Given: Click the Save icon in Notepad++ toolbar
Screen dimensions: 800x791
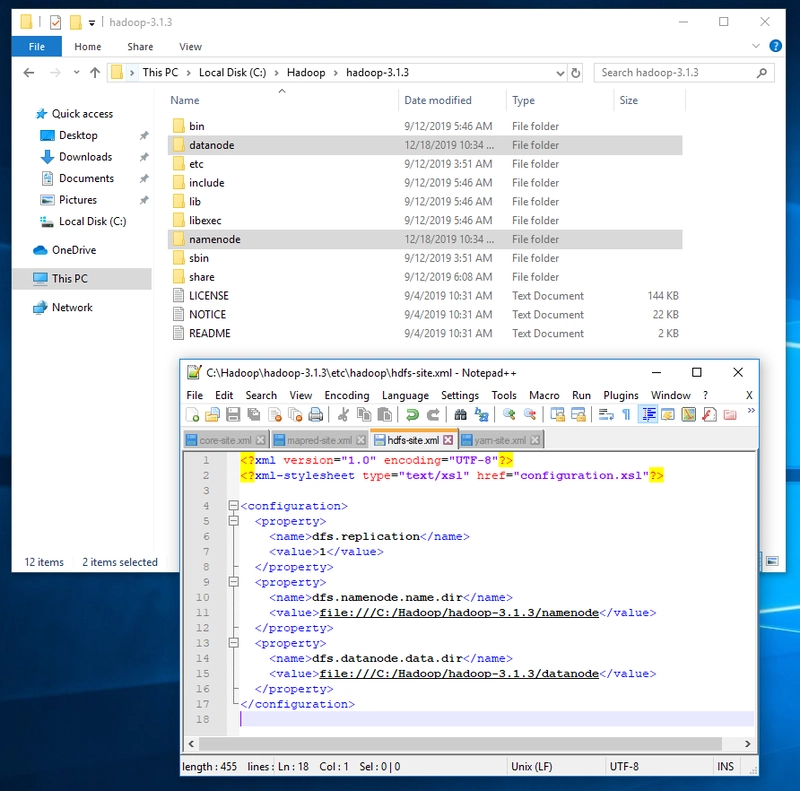Looking at the screenshot, I should (x=233, y=415).
